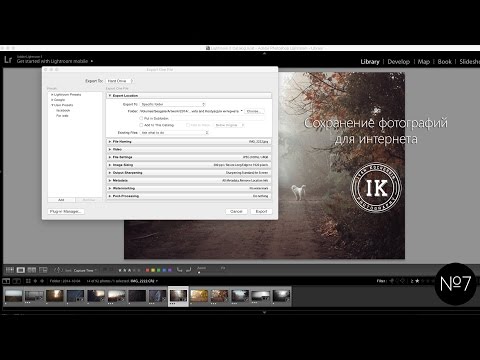Viewport: 480px width, 360px height.
Task: Expand the File Naming section
Action: [x=110, y=142]
